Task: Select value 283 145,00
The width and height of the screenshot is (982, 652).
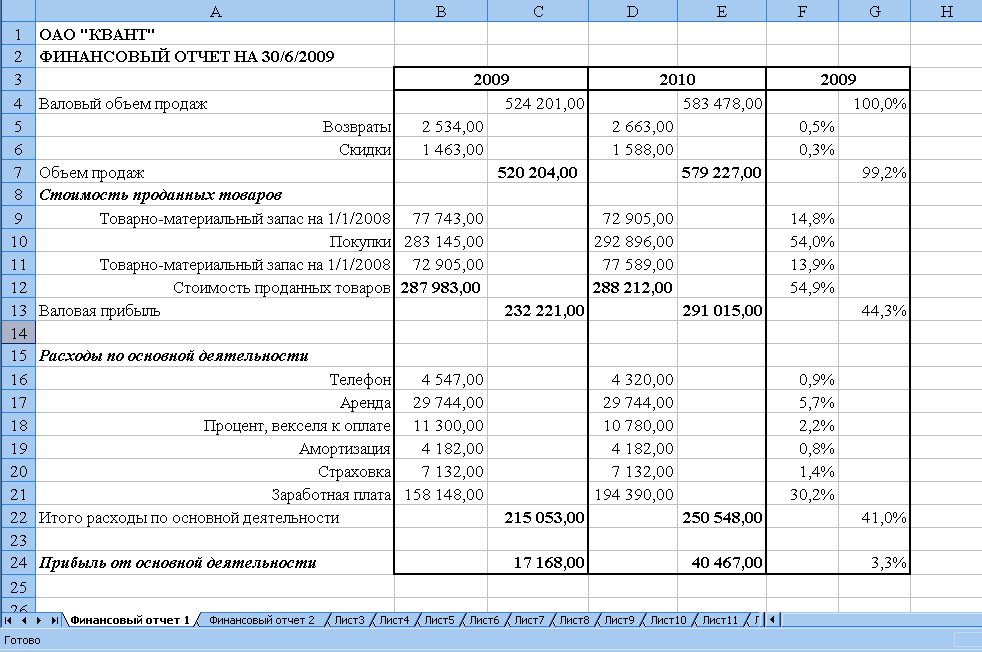Action: (x=441, y=241)
